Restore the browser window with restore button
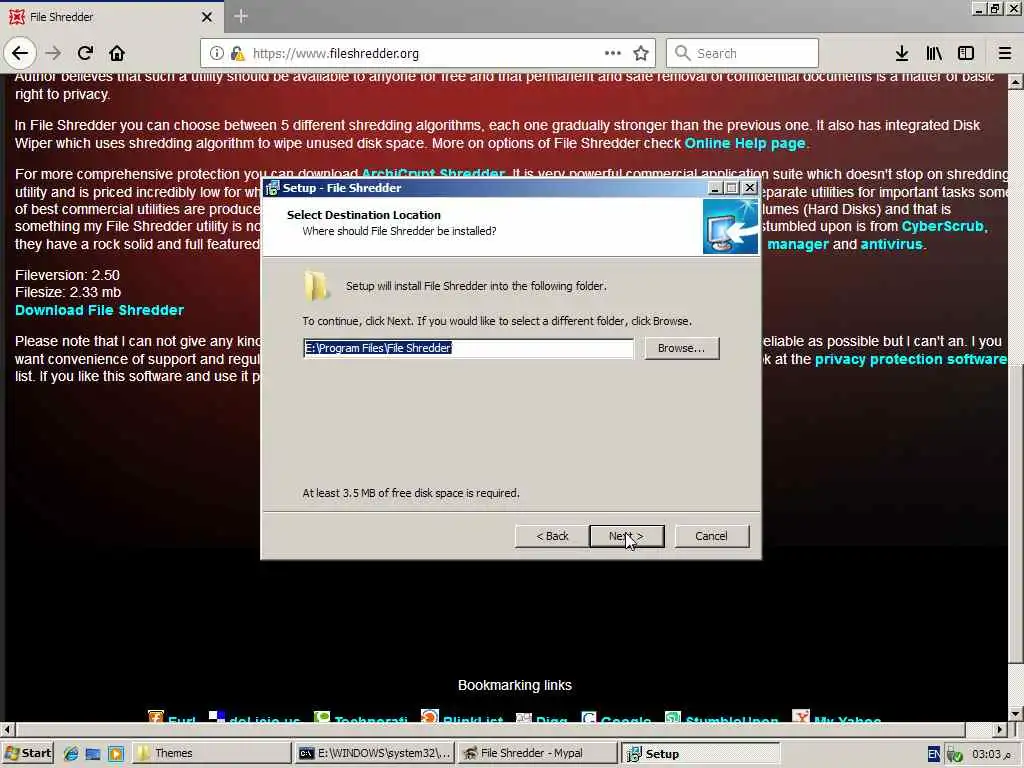This screenshot has height=768, width=1024. [995, 8]
